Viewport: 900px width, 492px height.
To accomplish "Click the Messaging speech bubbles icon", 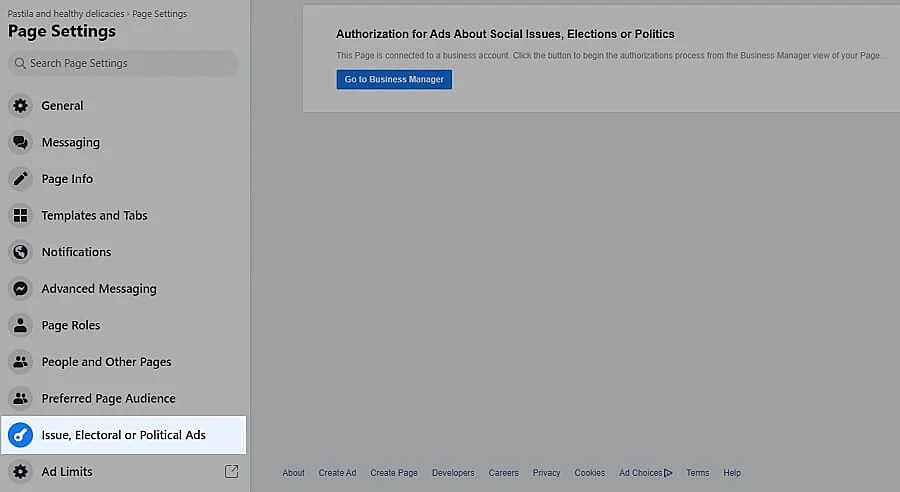I will (20, 143).
